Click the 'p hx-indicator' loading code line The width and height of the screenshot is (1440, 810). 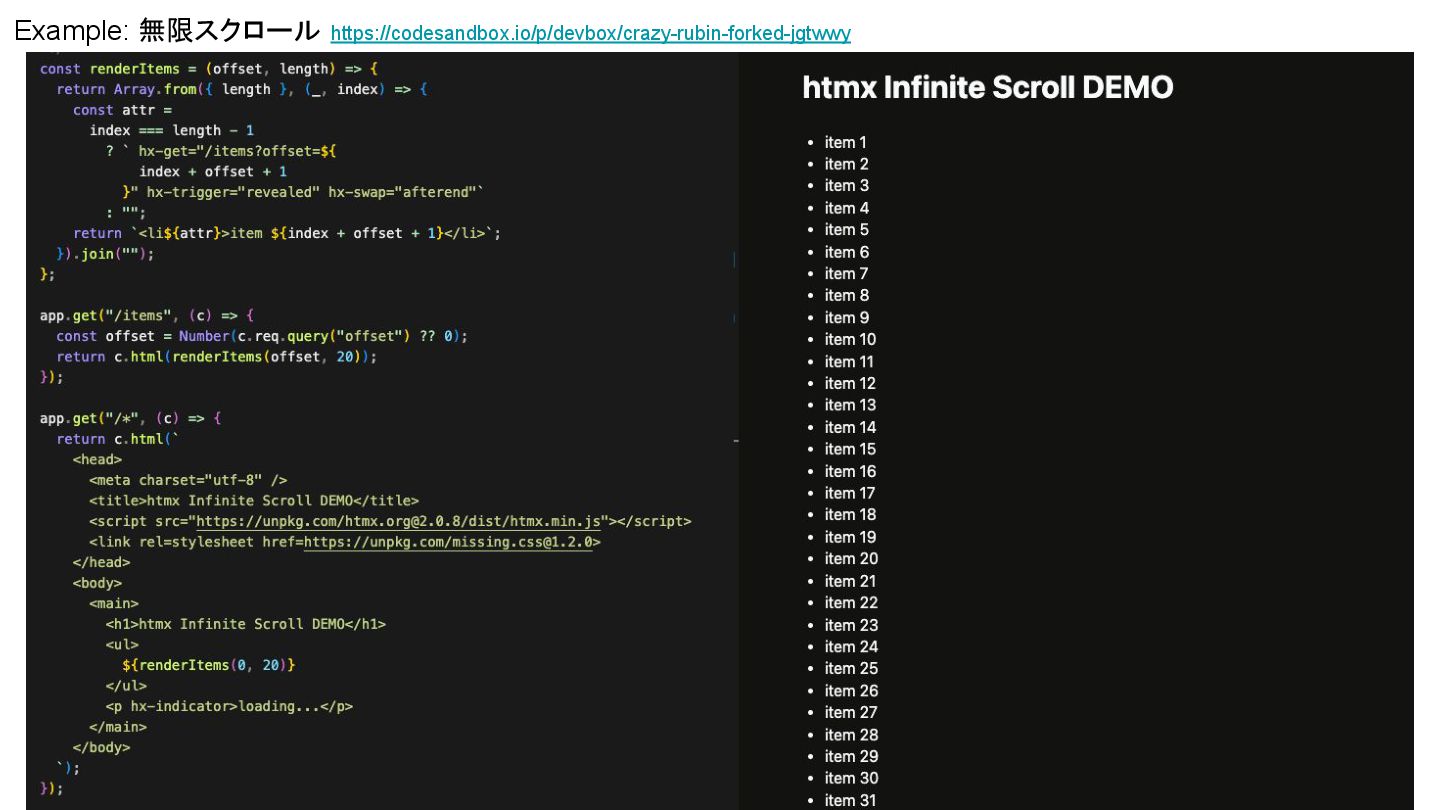click(229, 706)
